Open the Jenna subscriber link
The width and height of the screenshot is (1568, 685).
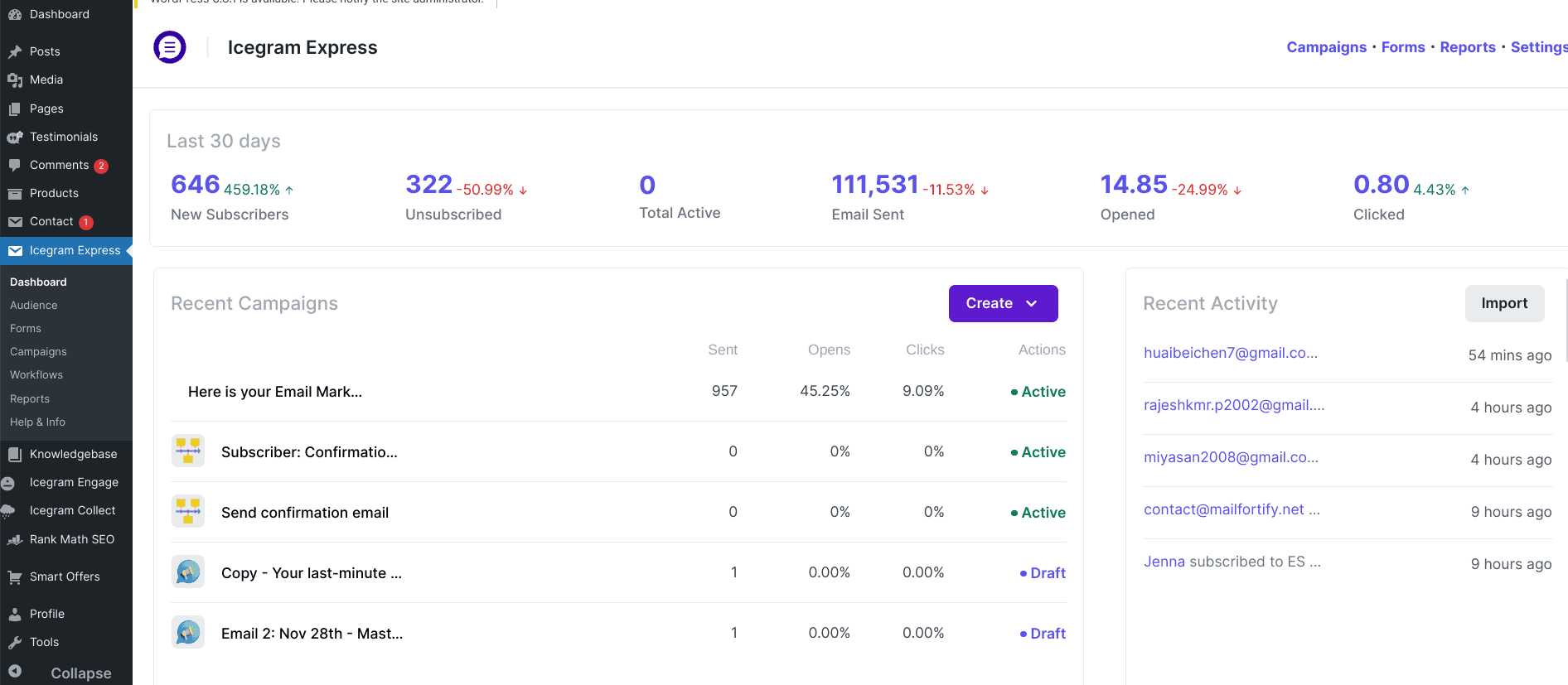tap(1164, 562)
